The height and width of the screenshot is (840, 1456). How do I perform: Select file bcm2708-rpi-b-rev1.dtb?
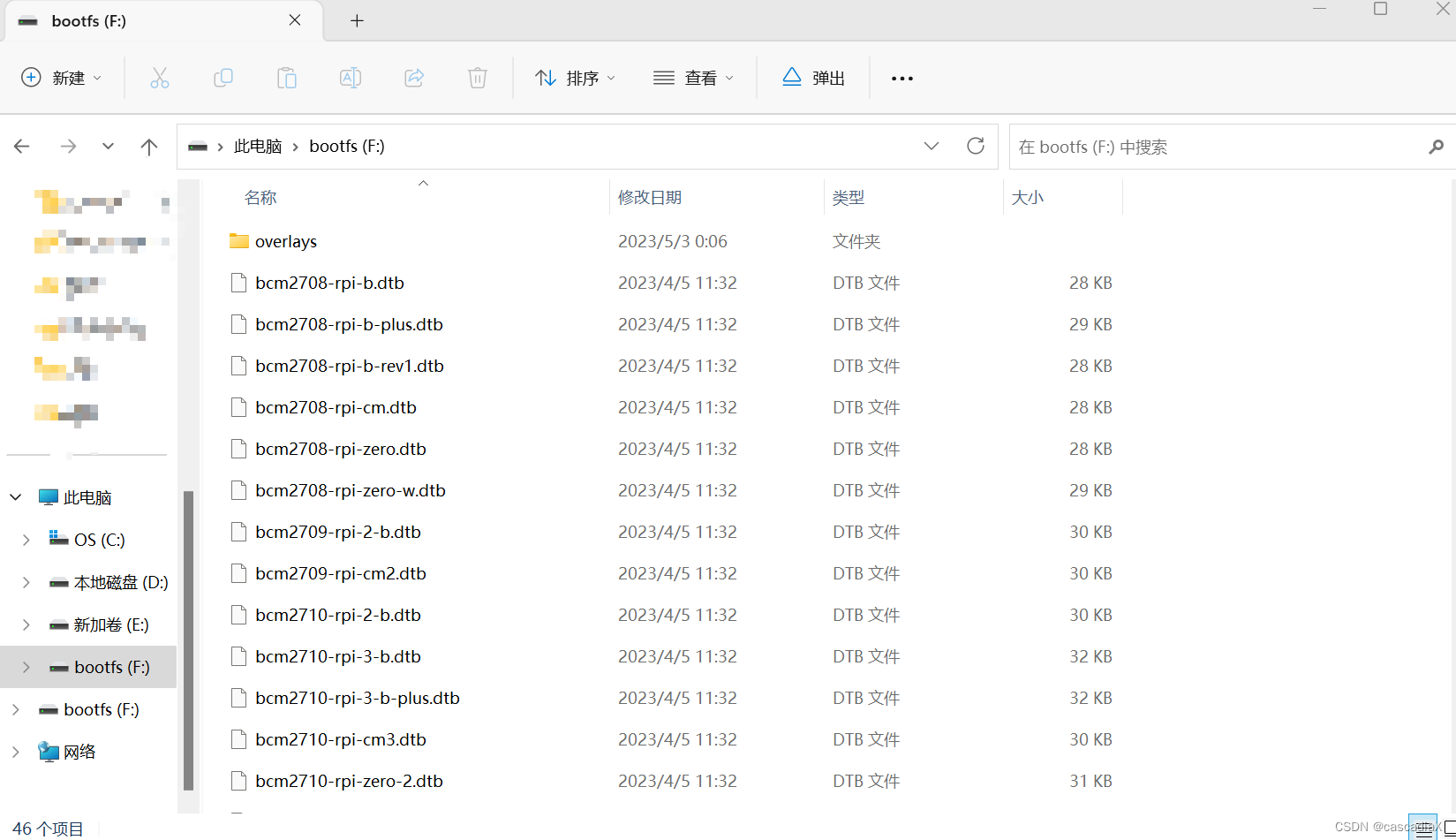pos(350,366)
